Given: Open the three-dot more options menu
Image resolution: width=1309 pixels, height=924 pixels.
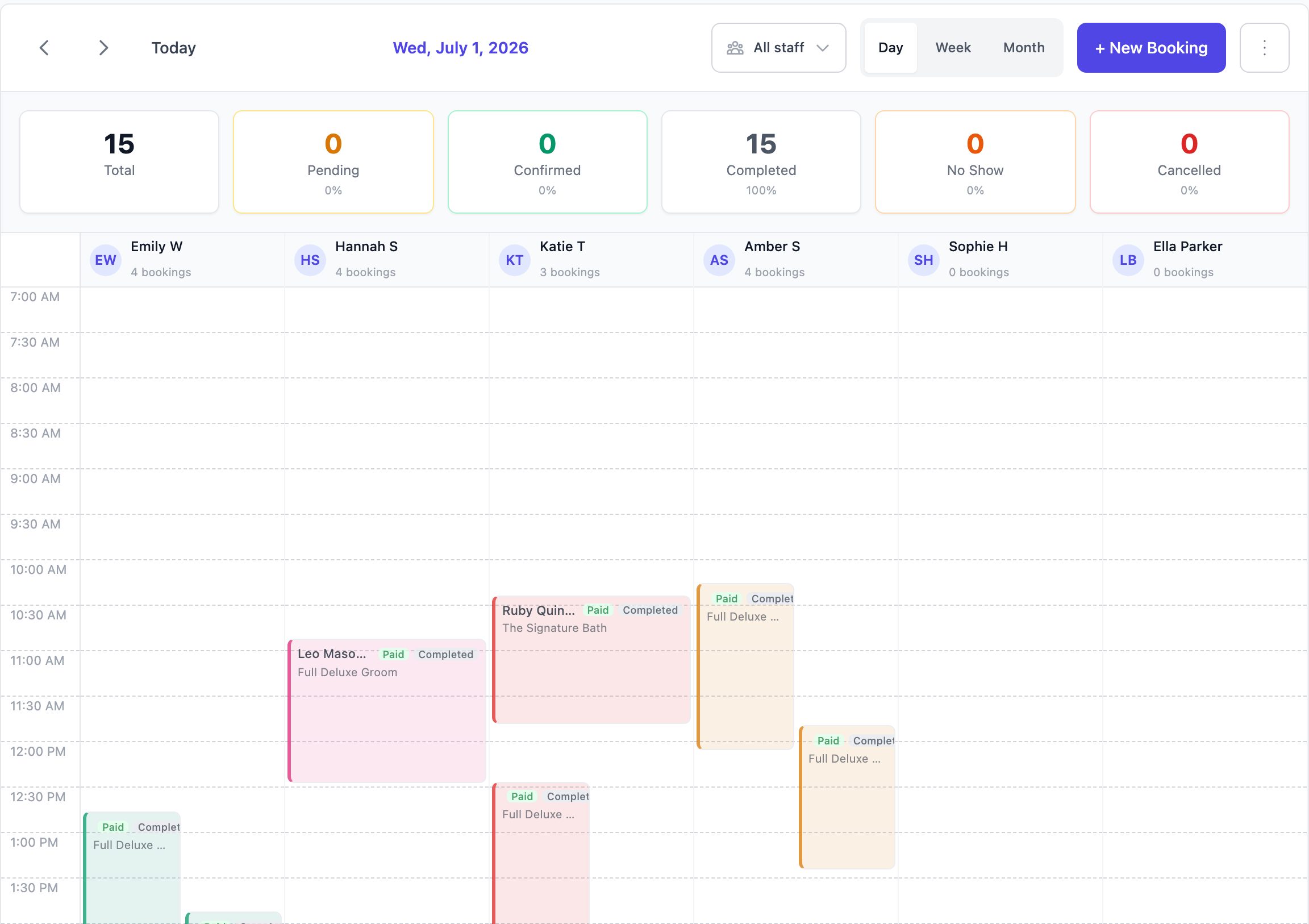Looking at the screenshot, I should (1264, 48).
